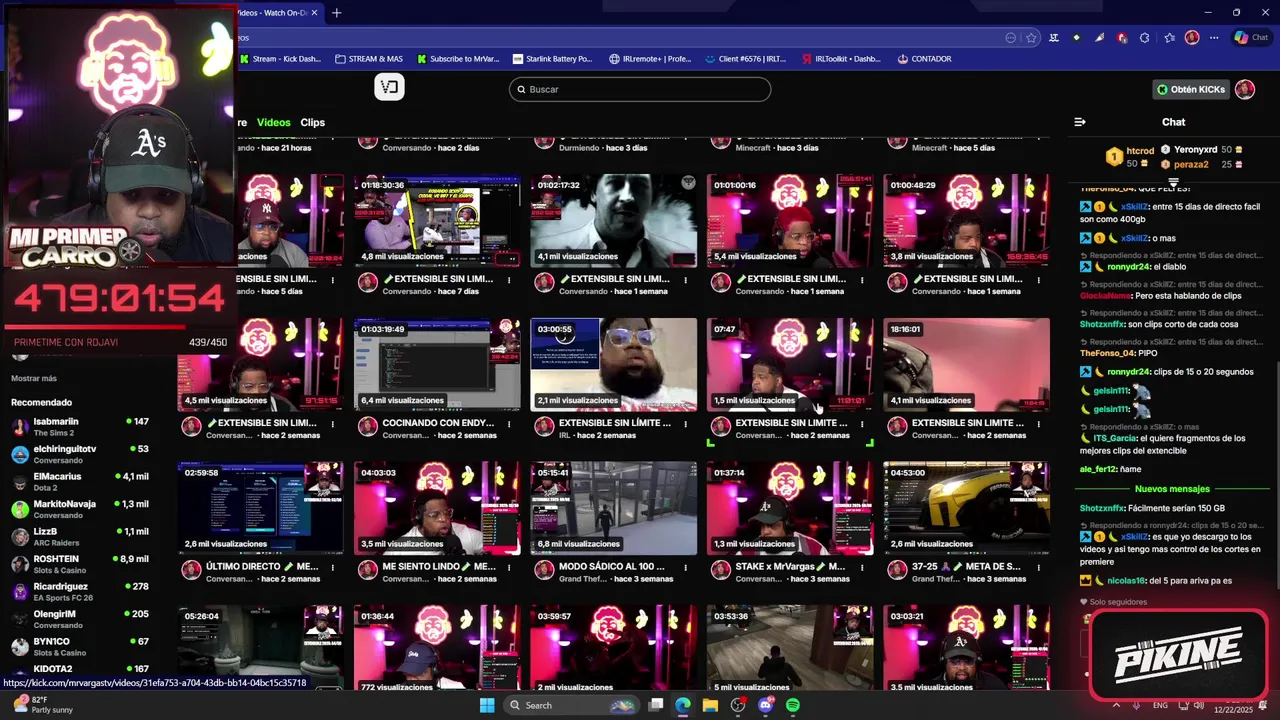The width and height of the screenshot is (1280, 720).
Task: Open the CONTADOR bookmark
Action: [x=925, y=59]
